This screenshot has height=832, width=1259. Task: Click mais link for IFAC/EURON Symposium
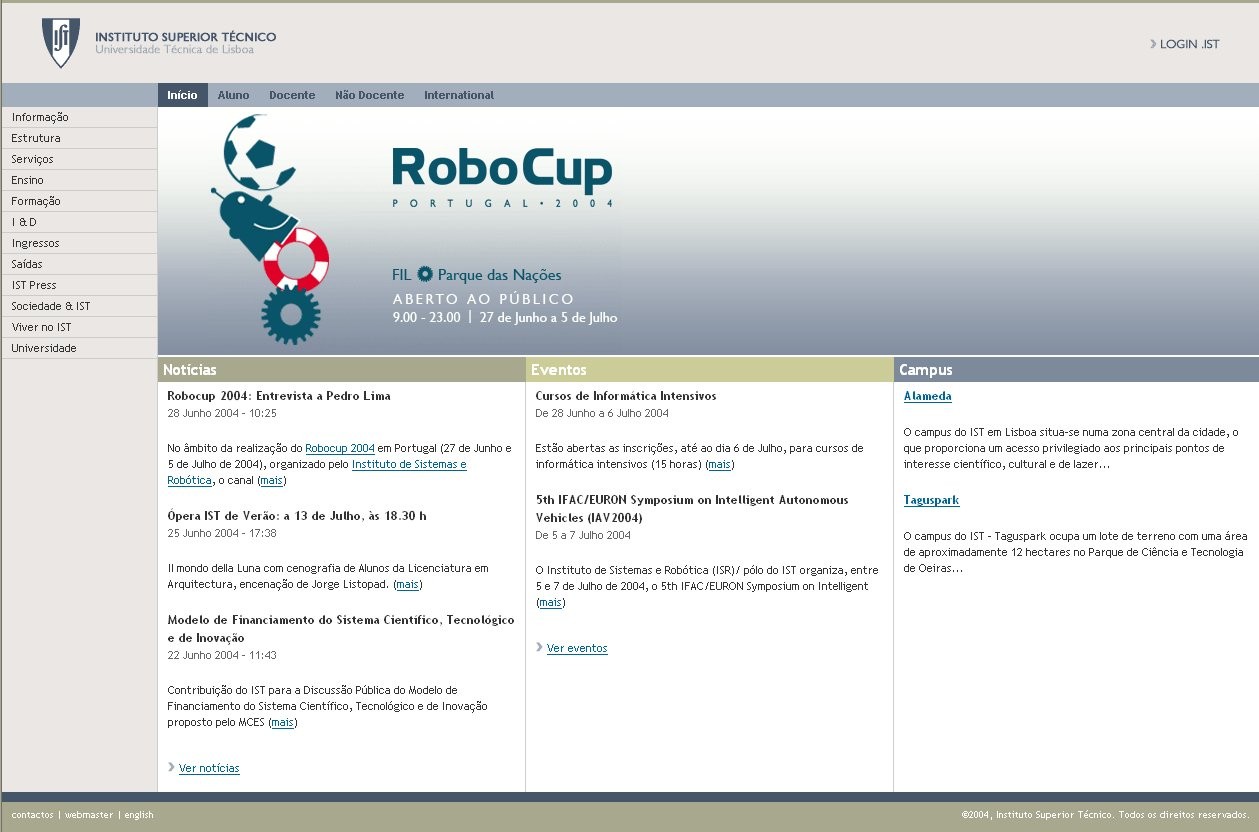(x=551, y=602)
